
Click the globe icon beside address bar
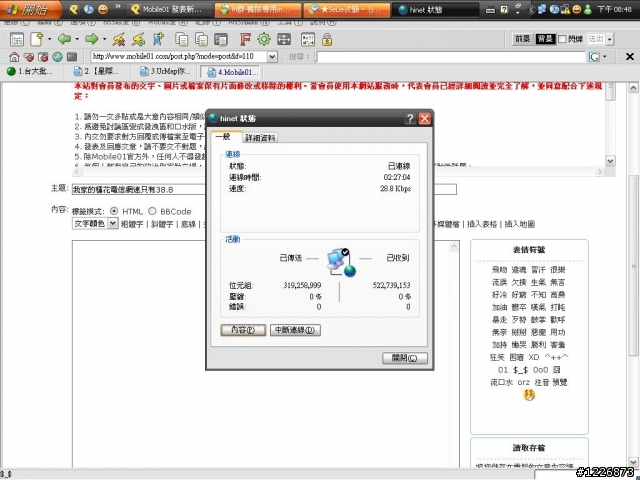pyautogui.click(x=57, y=57)
